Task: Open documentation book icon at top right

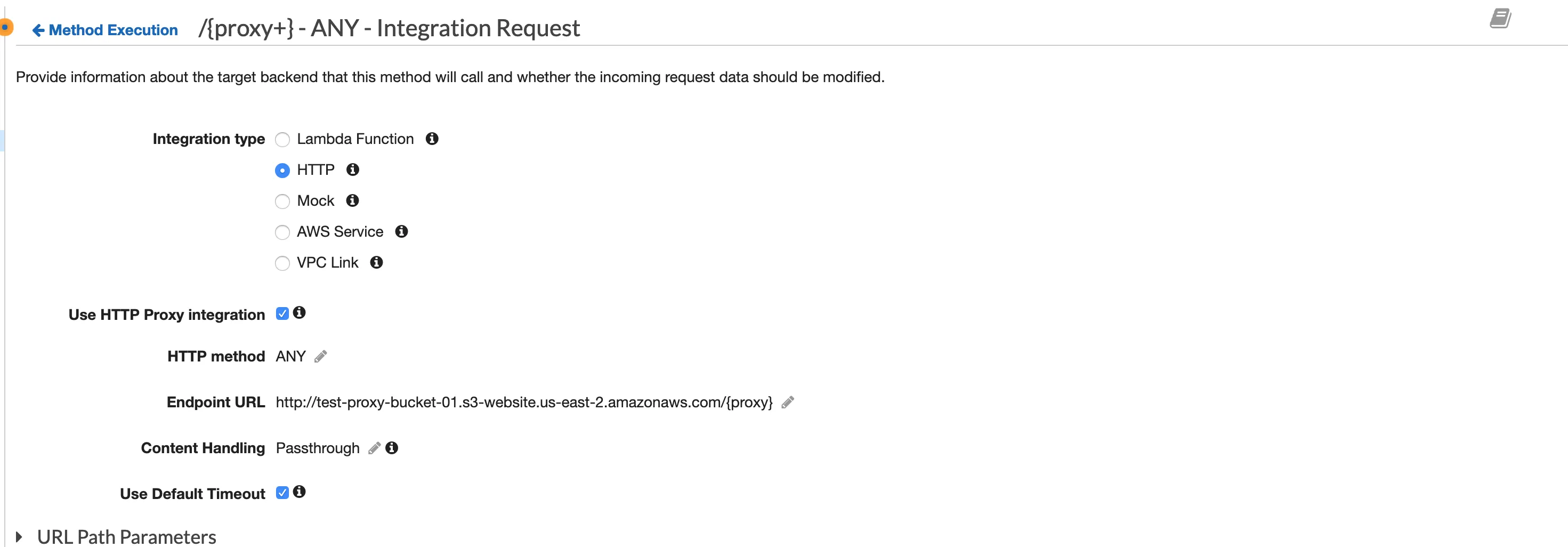Action: (x=1500, y=18)
